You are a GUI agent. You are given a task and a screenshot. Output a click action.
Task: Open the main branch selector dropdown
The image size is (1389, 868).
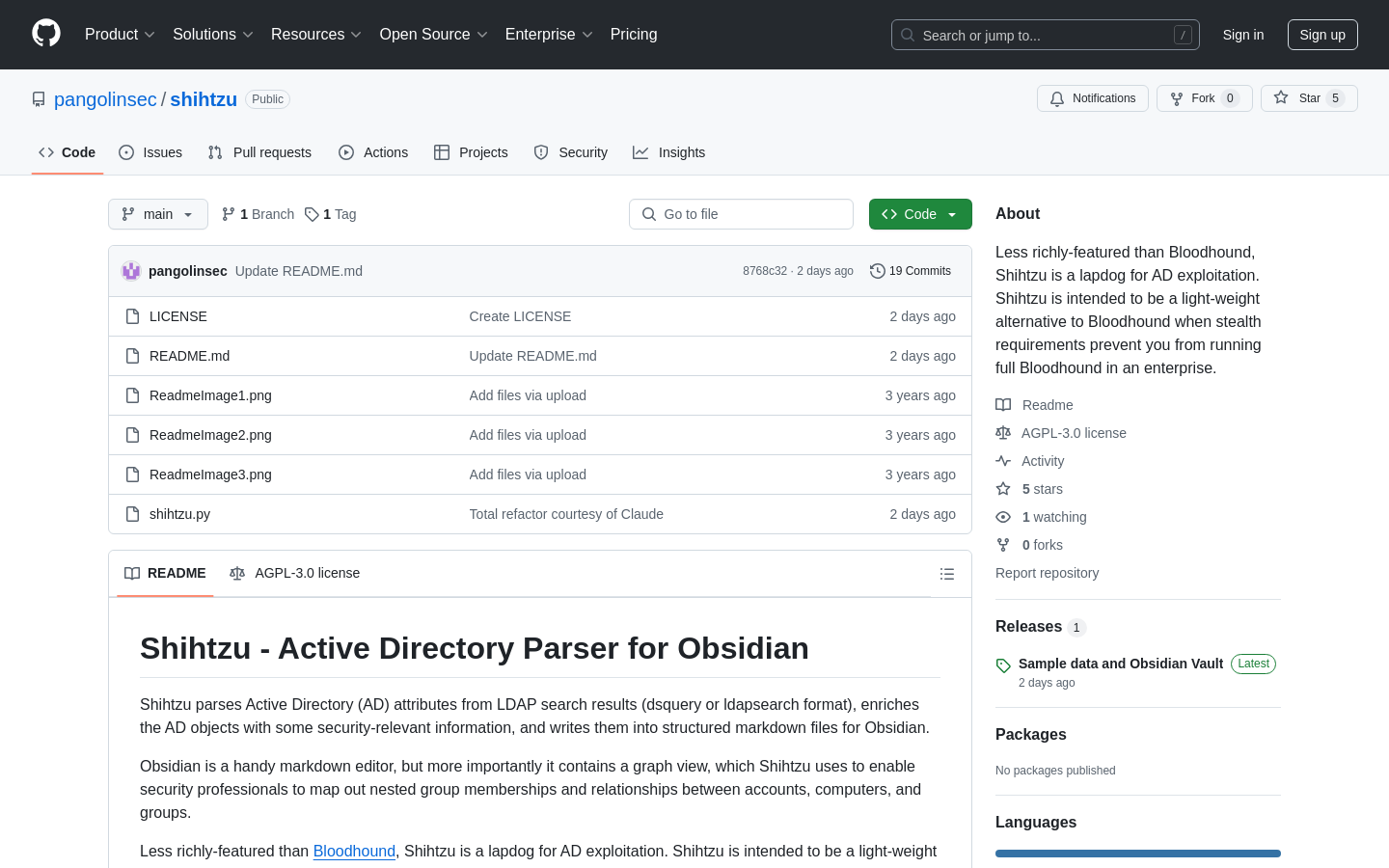(x=158, y=214)
